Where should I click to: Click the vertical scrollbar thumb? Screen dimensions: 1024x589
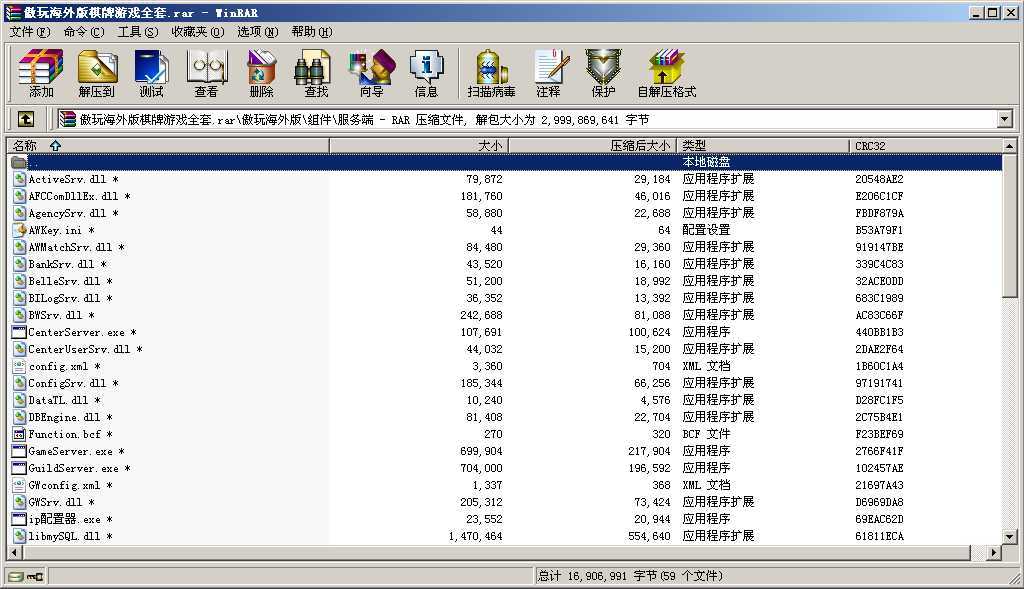click(1010, 227)
